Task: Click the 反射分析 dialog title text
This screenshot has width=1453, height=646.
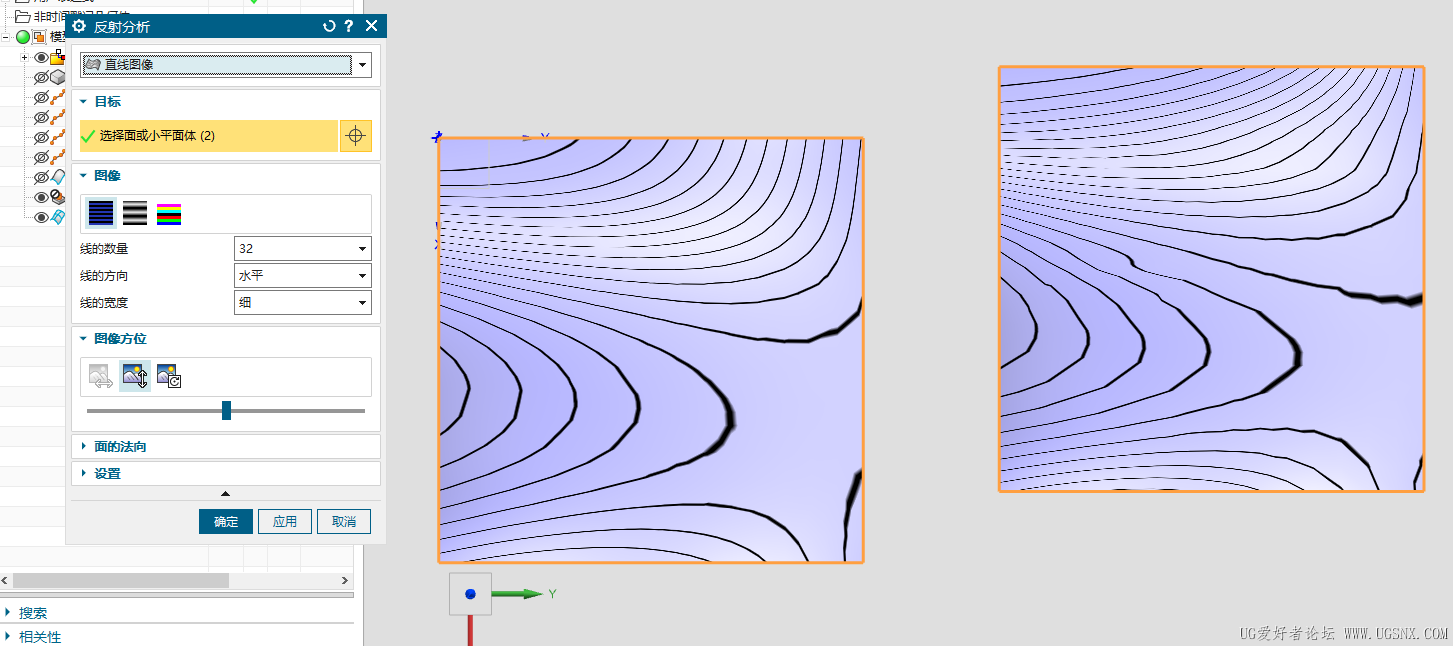Action: [x=122, y=27]
